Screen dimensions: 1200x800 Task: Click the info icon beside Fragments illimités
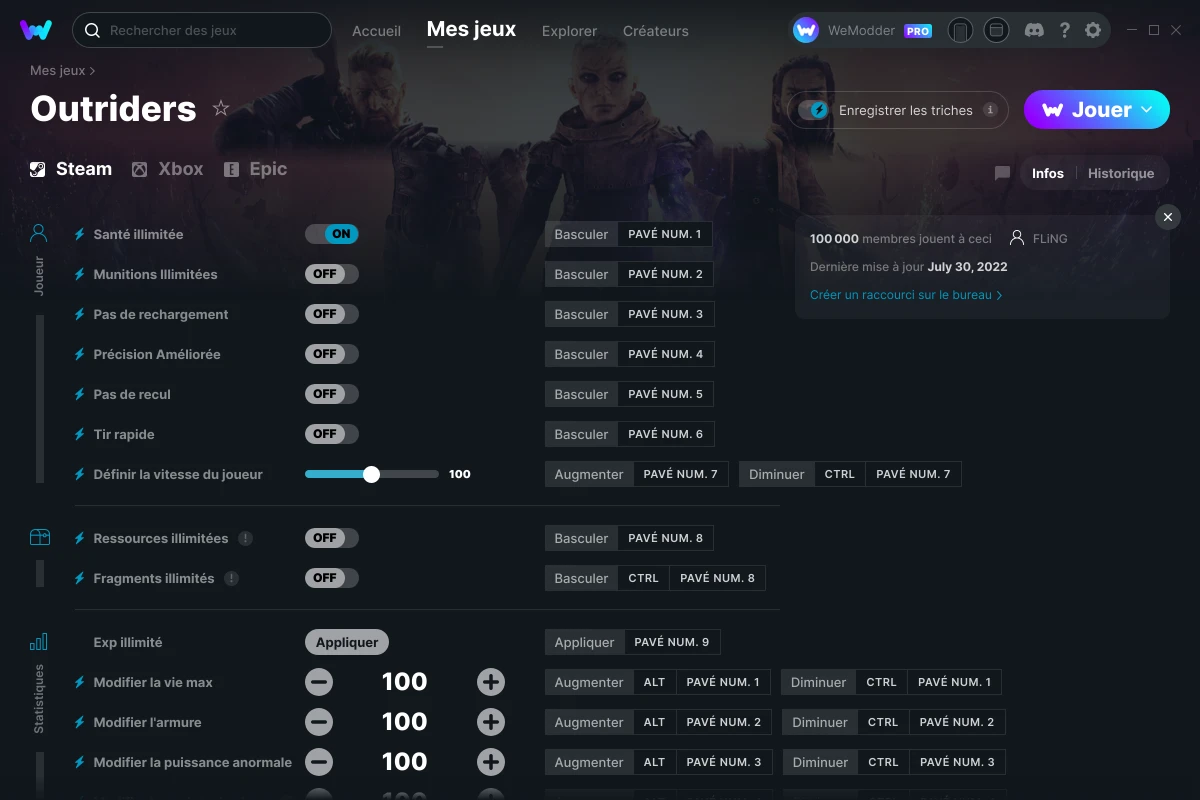232,578
